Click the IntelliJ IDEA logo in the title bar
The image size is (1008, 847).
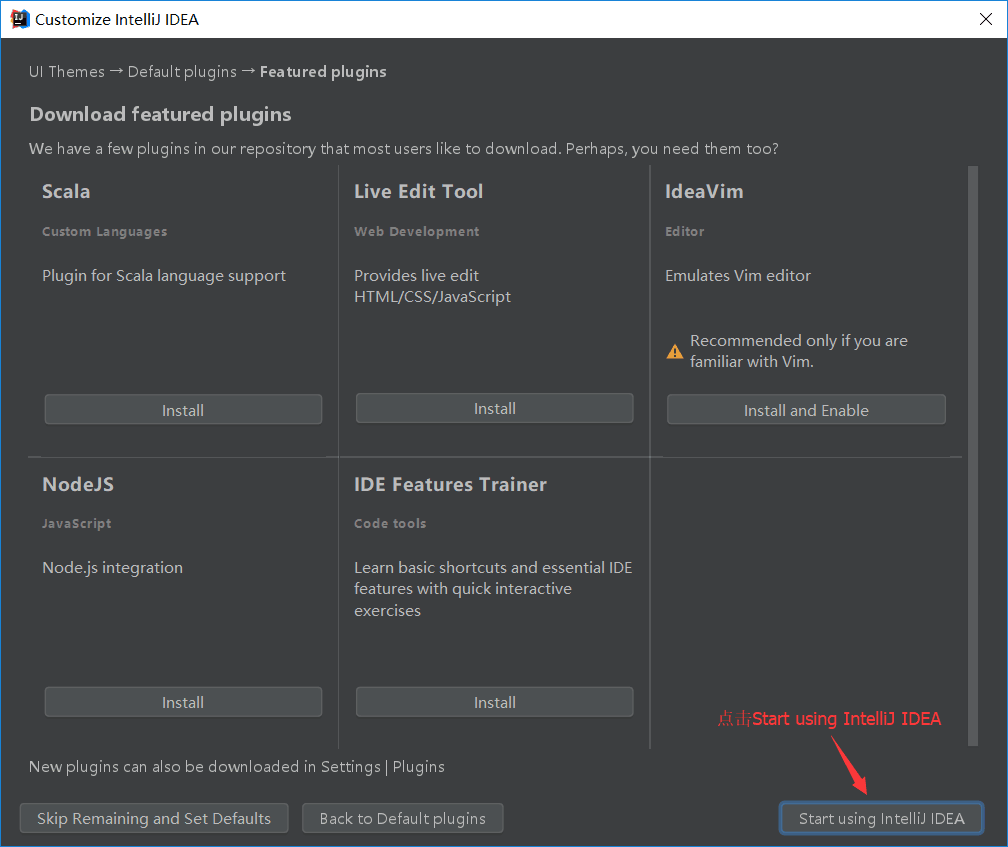coord(19,18)
